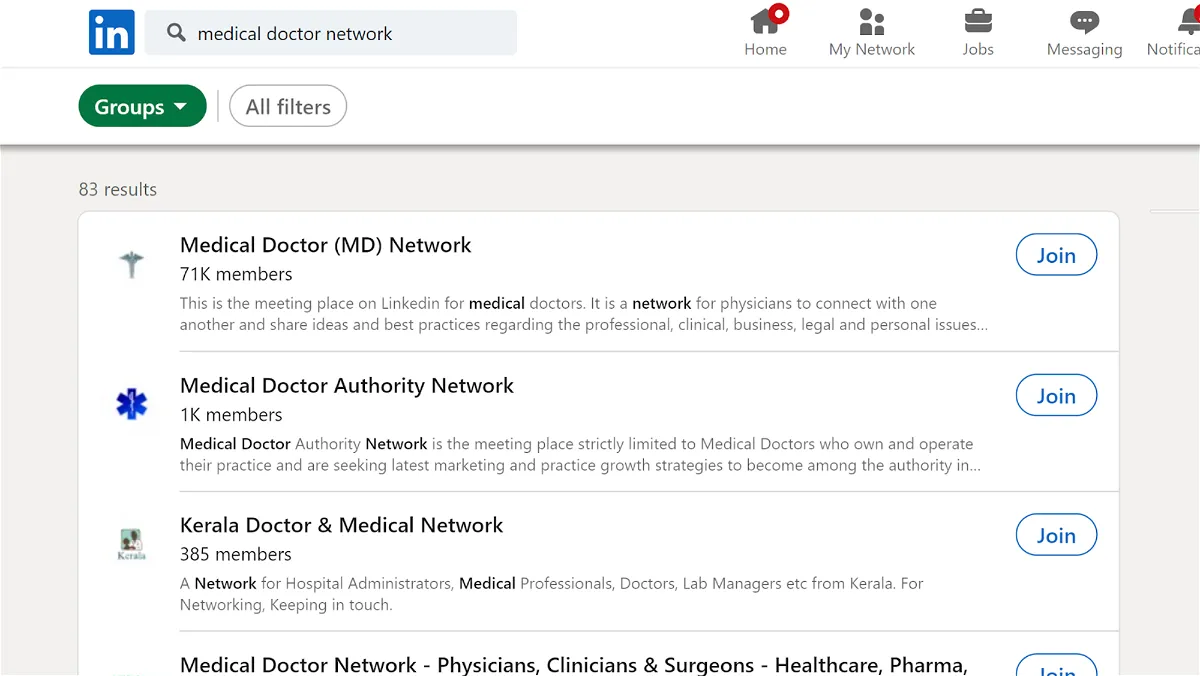Click Medical Doctor Authority Network star logo
Screen dimensions: 1200x676
(x=131, y=404)
